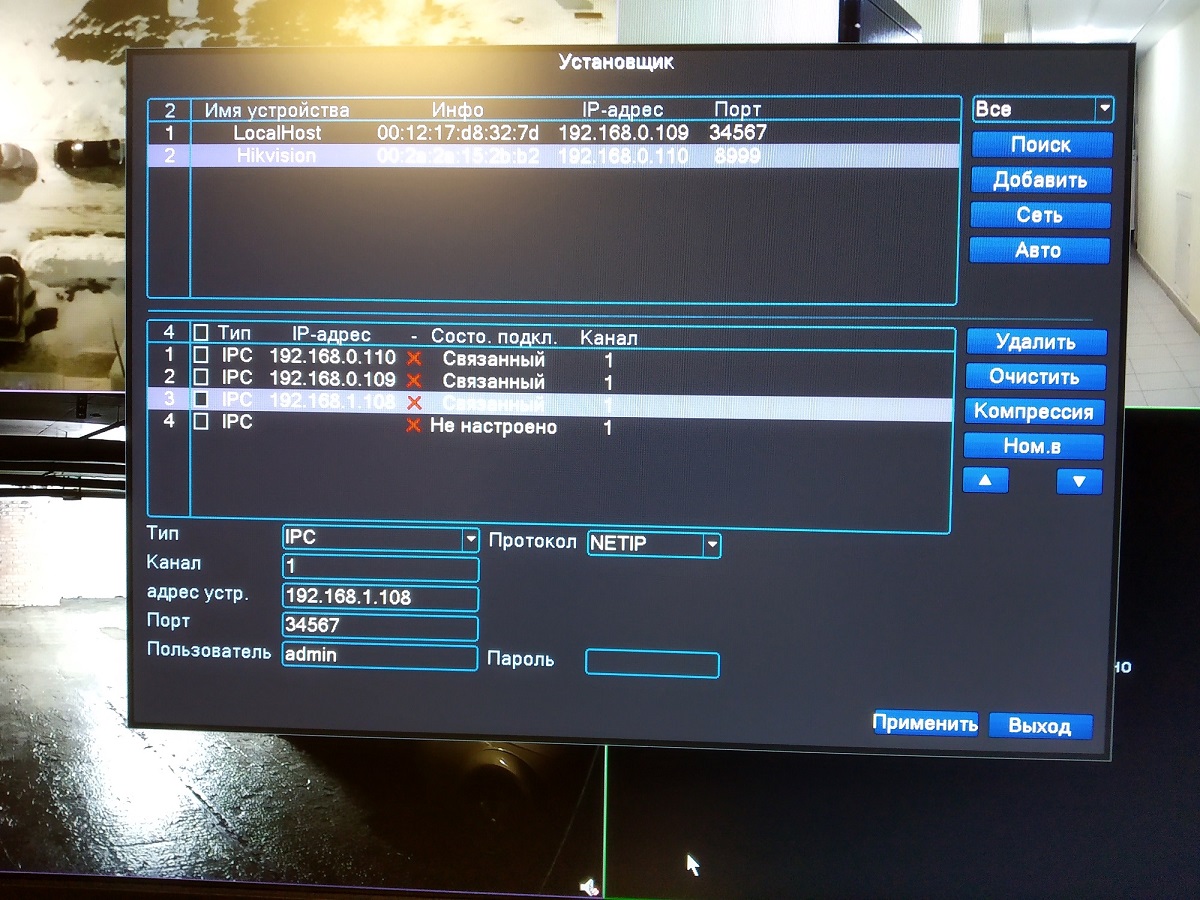This screenshot has width=1200, height=900.
Task: Click the move down arrow button
Action: point(1079,481)
